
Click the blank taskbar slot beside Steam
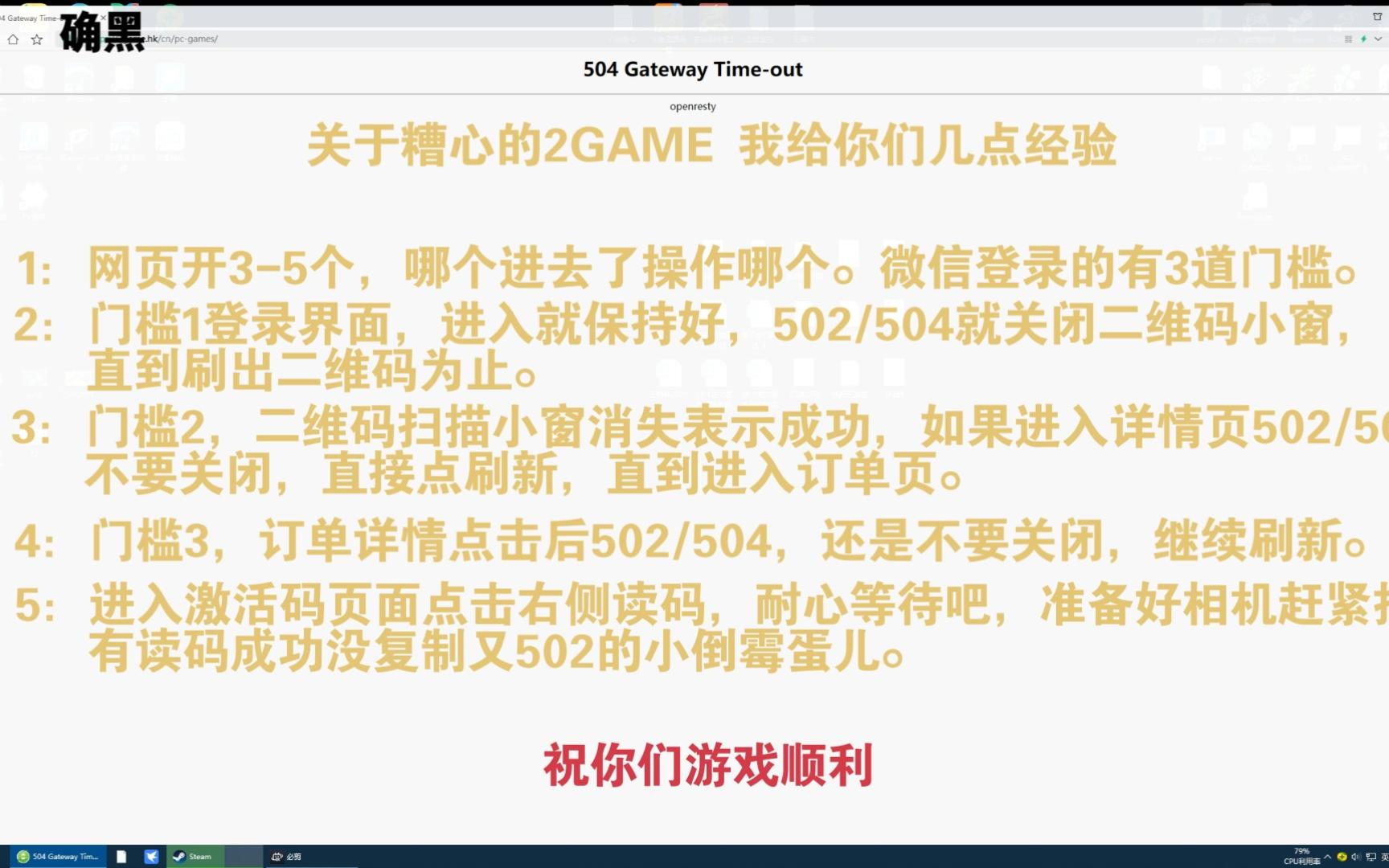(244, 857)
